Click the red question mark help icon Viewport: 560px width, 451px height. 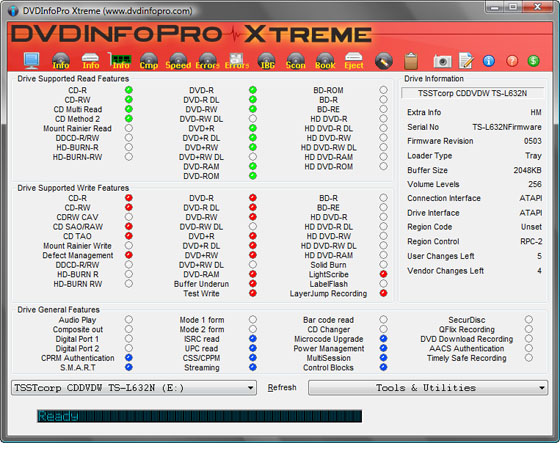click(x=512, y=61)
